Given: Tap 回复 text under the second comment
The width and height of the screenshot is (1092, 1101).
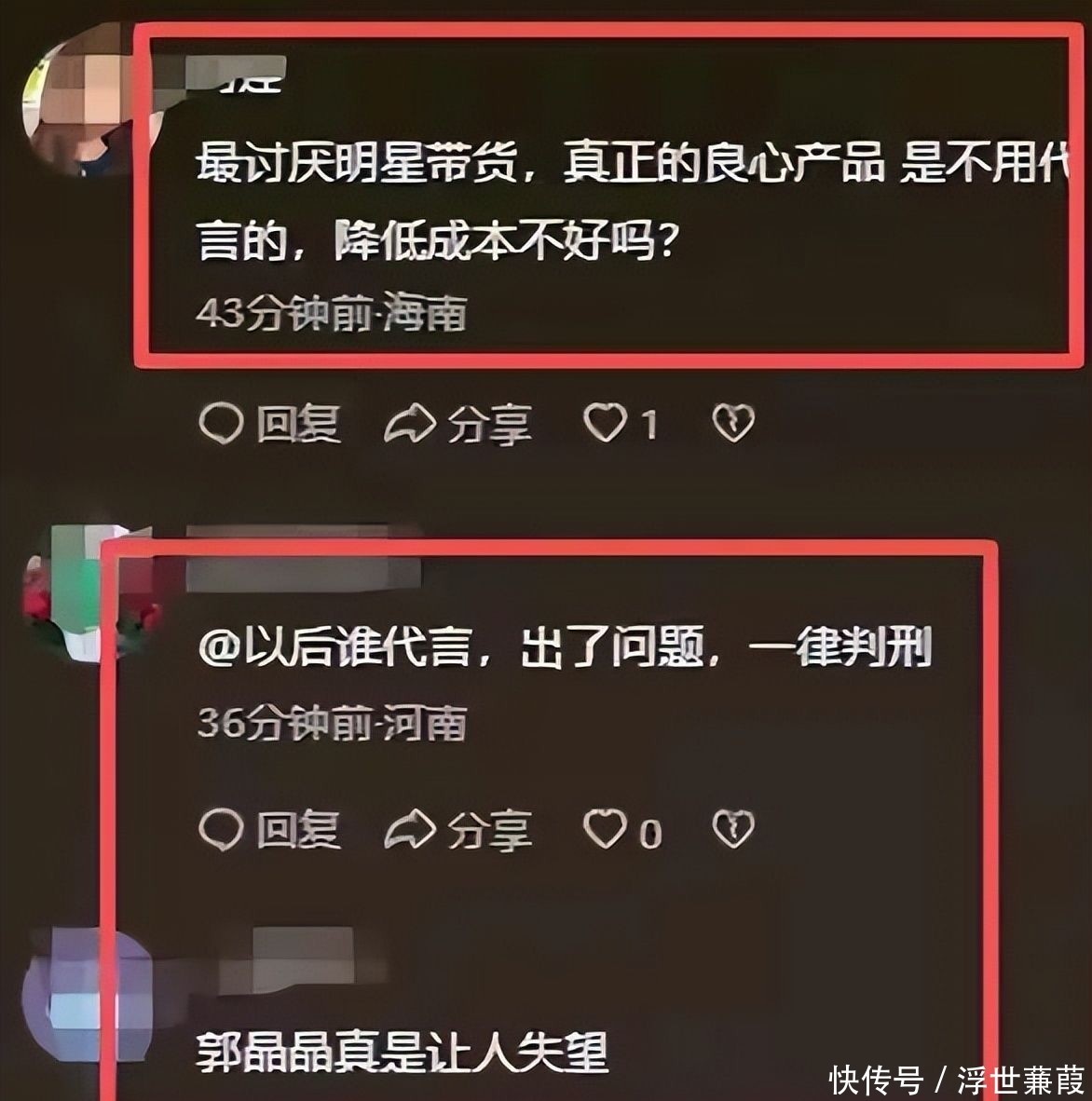Looking at the screenshot, I should point(298,830).
